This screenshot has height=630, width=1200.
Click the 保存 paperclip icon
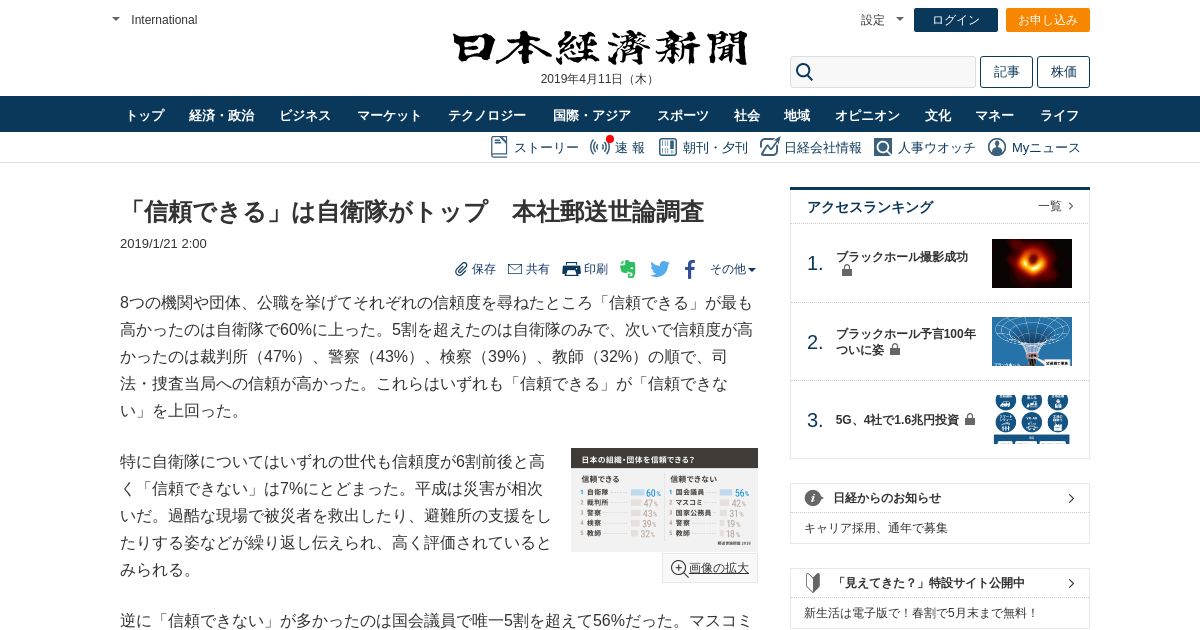tap(461, 269)
